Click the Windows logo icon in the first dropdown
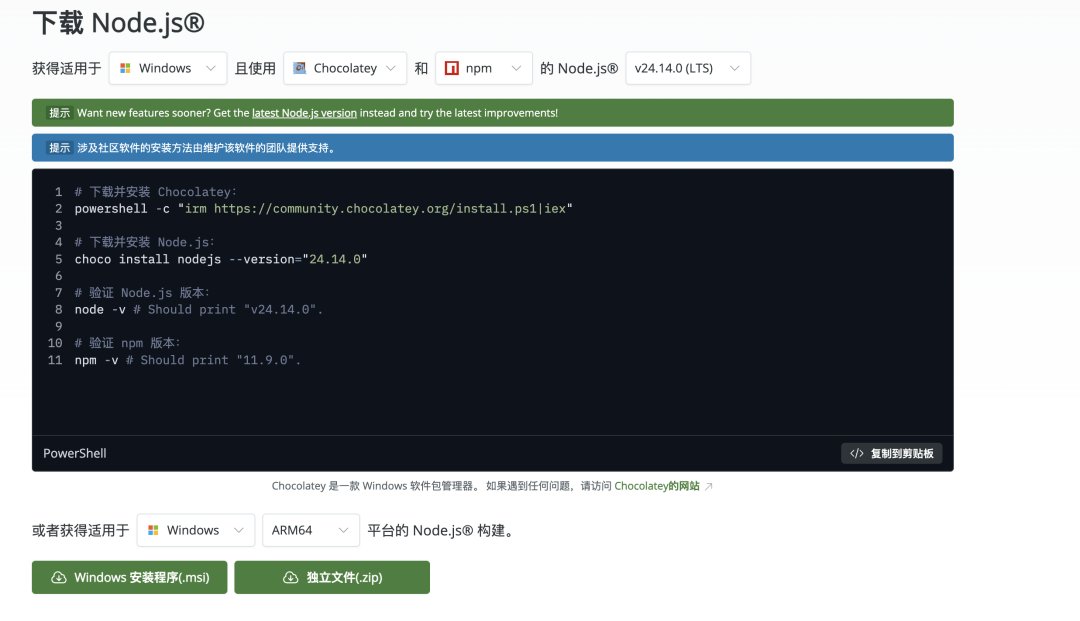The height and width of the screenshot is (621, 1080). (x=125, y=69)
